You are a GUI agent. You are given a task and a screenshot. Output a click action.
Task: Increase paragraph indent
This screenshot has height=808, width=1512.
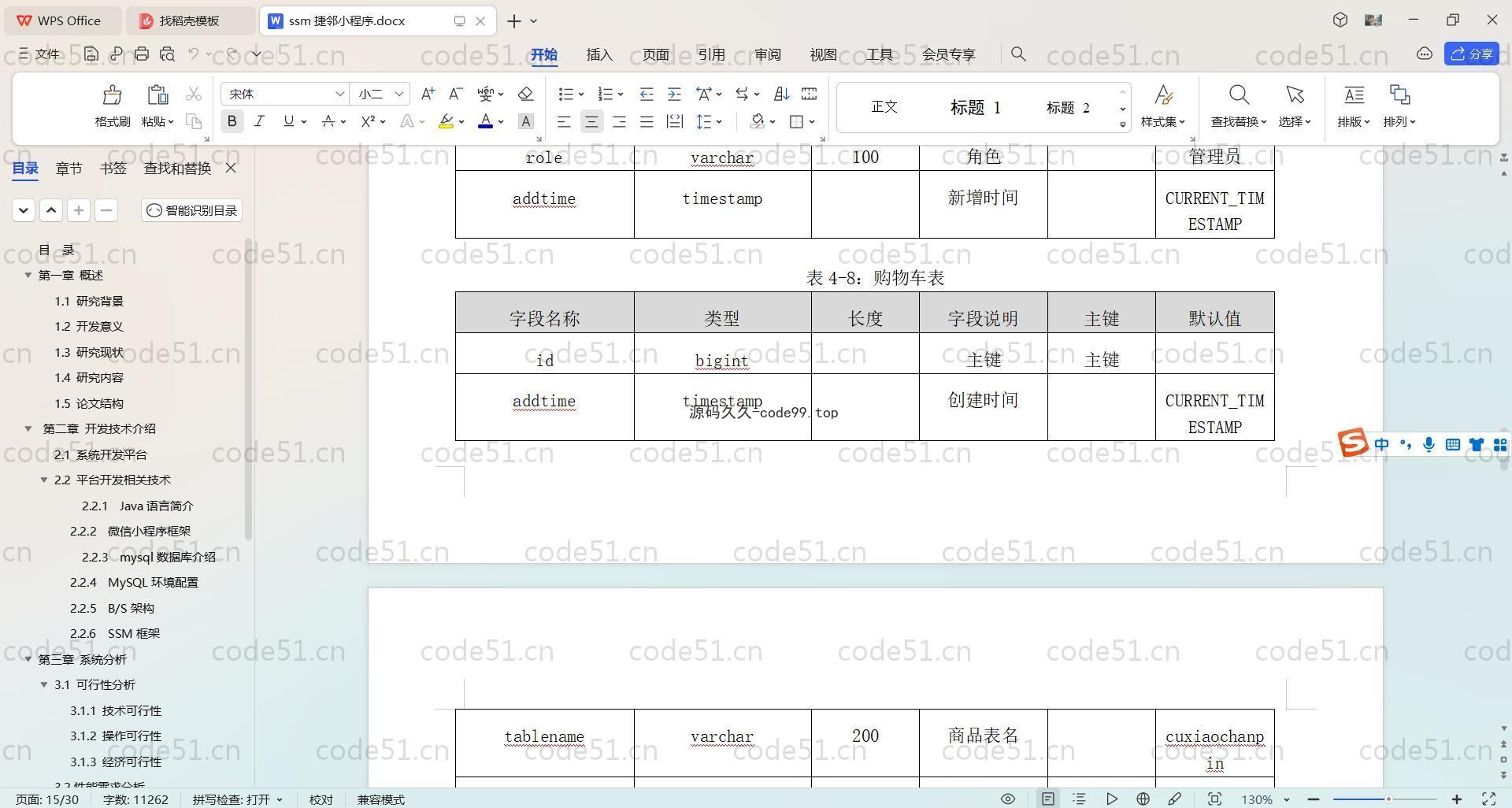674,94
